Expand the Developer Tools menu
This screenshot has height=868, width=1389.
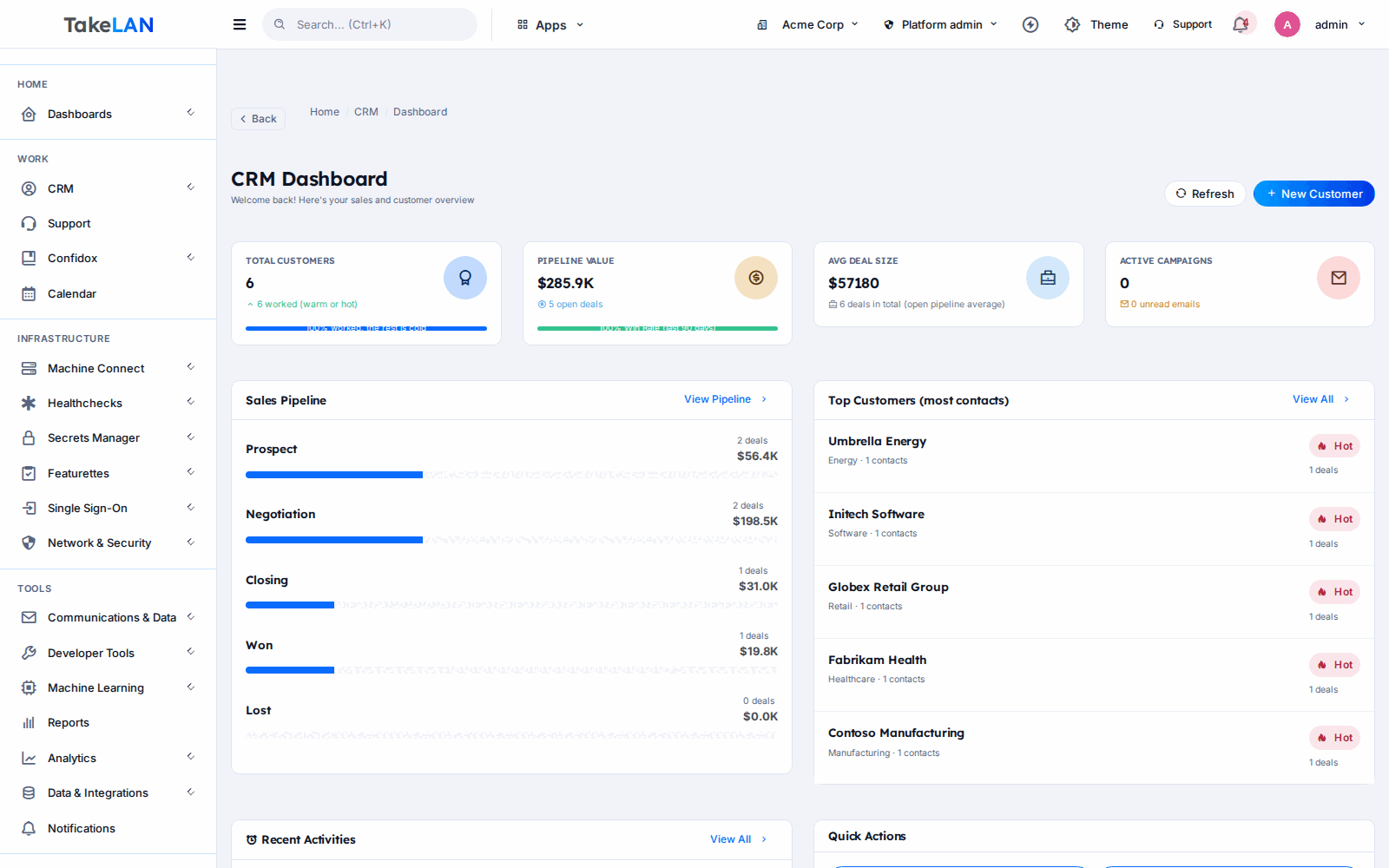(x=109, y=653)
